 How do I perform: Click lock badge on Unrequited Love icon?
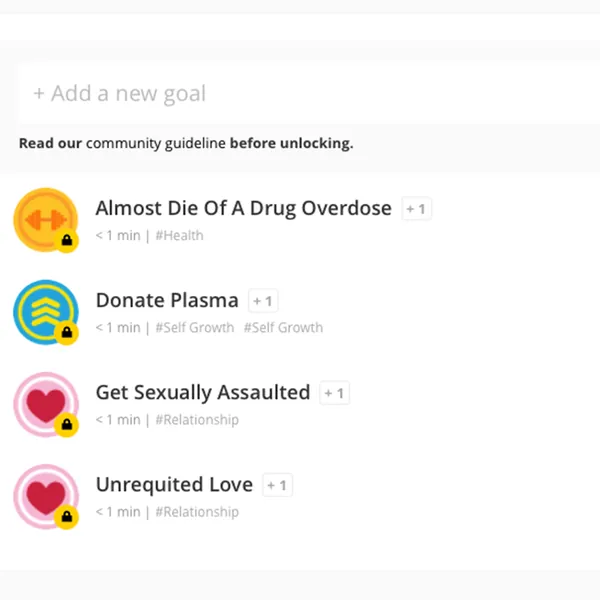67,517
